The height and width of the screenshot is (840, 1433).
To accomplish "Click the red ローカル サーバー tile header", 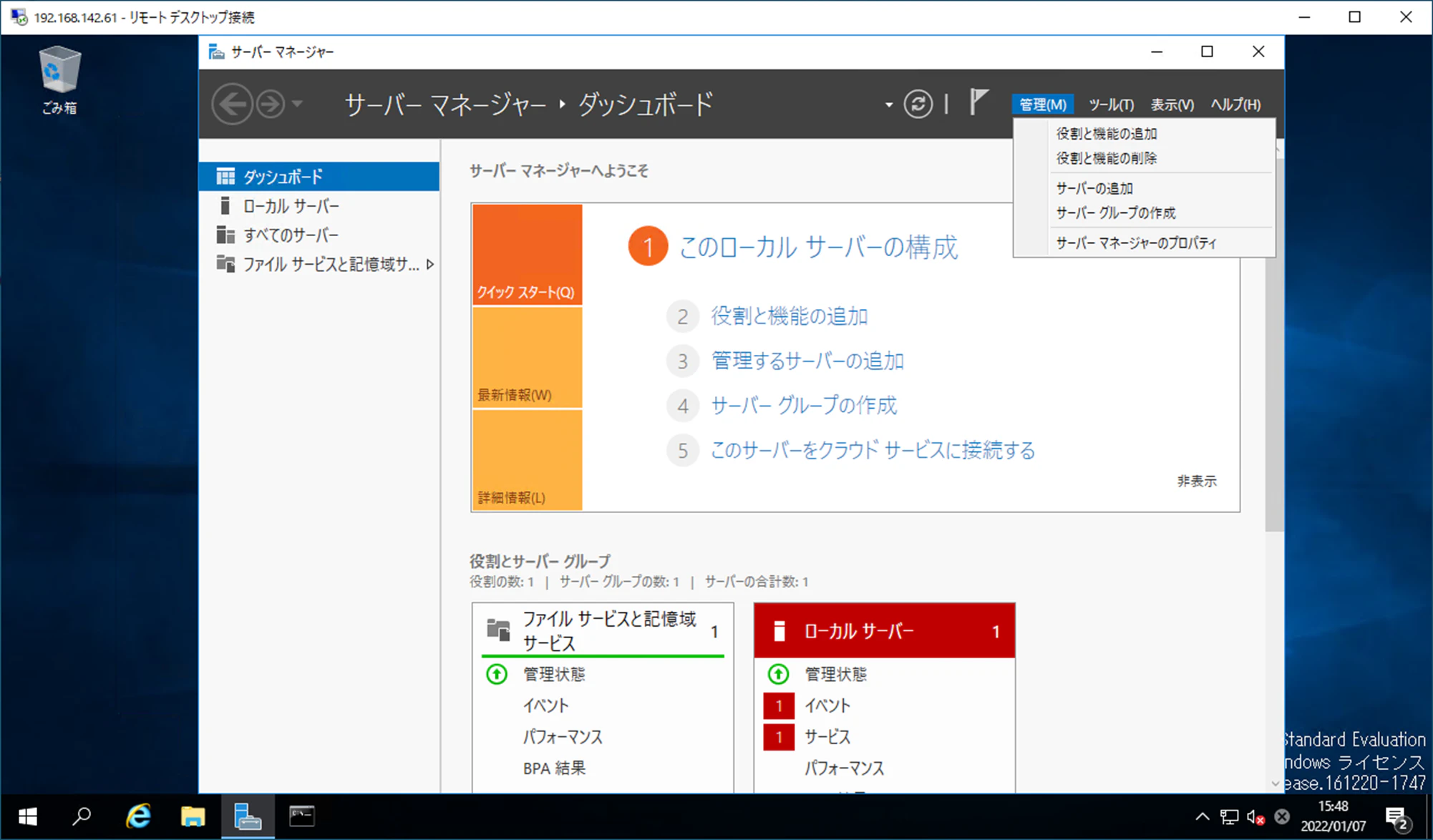I will pyautogui.click(x=884, y=630).
